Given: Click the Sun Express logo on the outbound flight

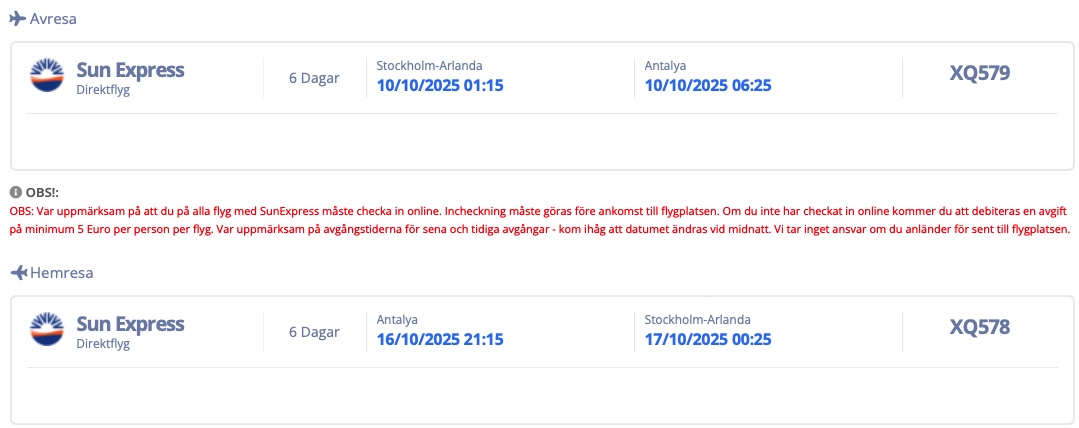Looking at the screenshot, I should [47, 77].
